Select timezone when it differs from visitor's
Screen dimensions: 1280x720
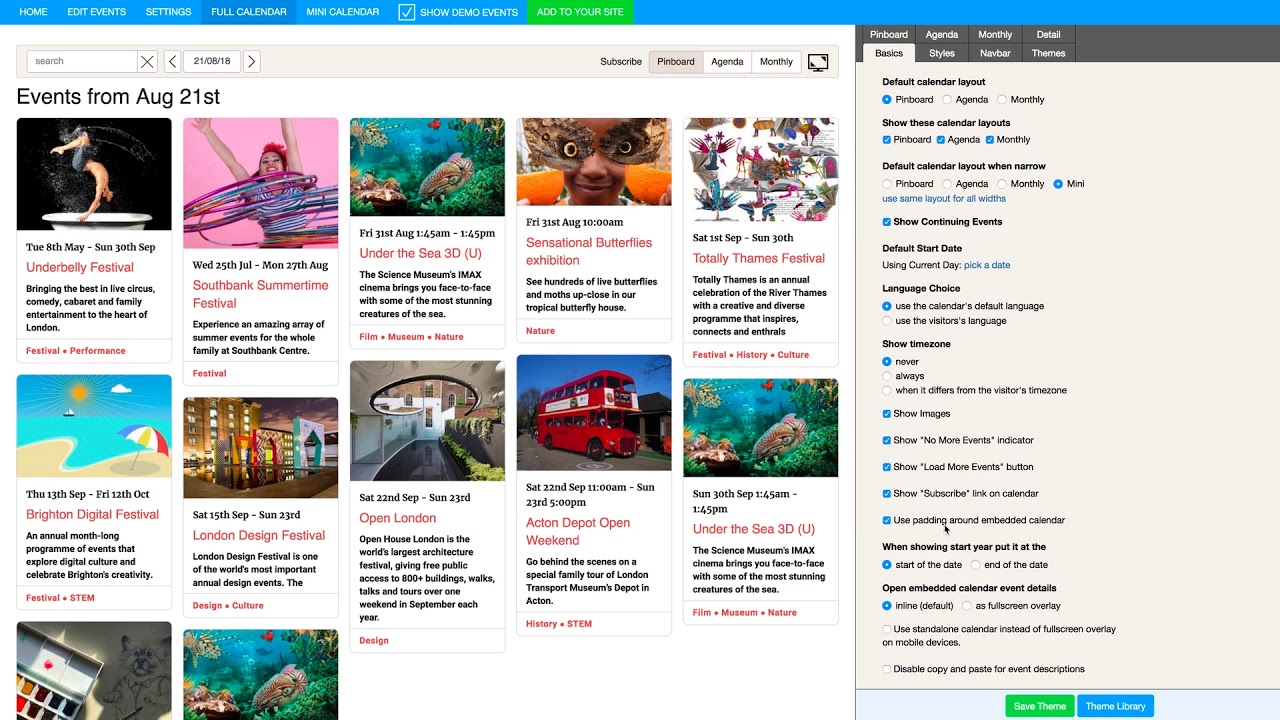pos(887,390)
